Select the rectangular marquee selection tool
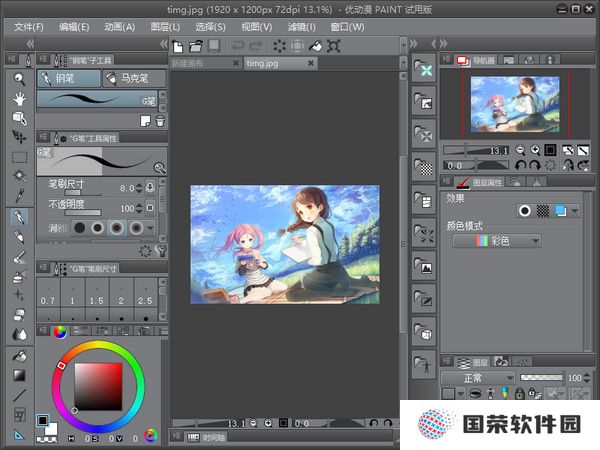The height and width of the screenshot is (450, 600). pyautogui.click(x=19, y=157)
